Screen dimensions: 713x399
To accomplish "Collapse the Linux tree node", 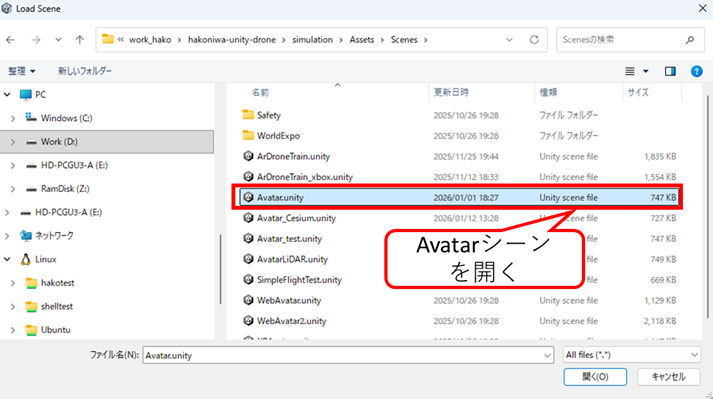I will (7, 259).
